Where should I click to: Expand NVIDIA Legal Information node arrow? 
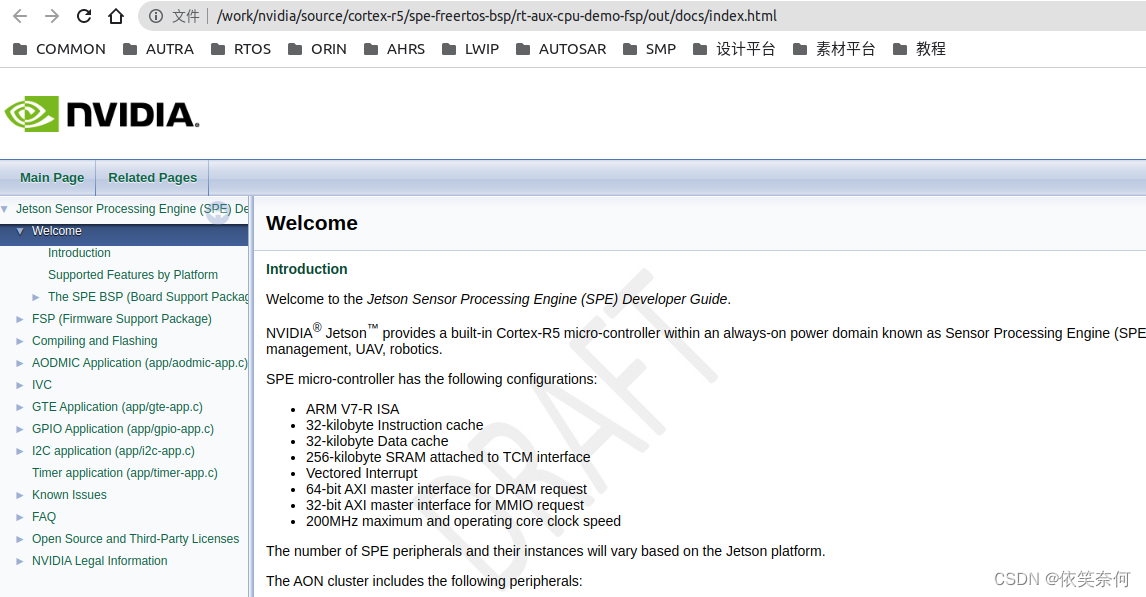tap(20, 560)
